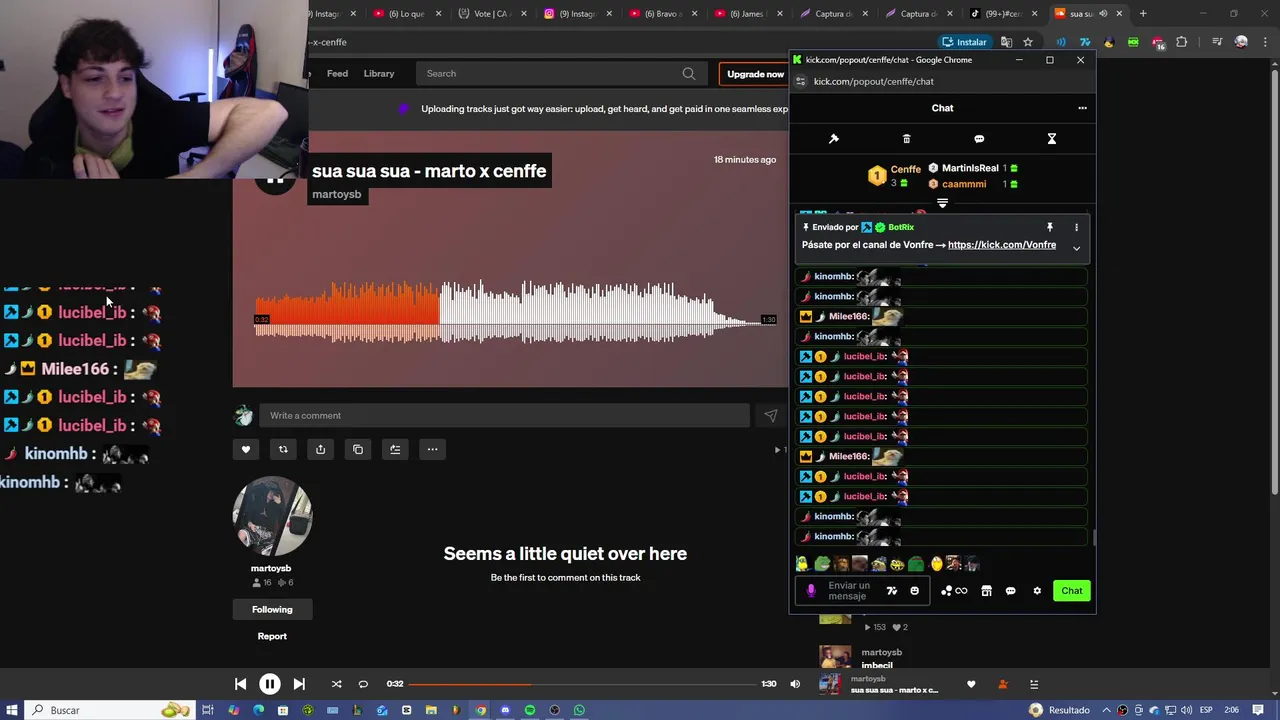Open a new browser tab with the plus
Screen dimensions: 1280x720
[1143, 14]
